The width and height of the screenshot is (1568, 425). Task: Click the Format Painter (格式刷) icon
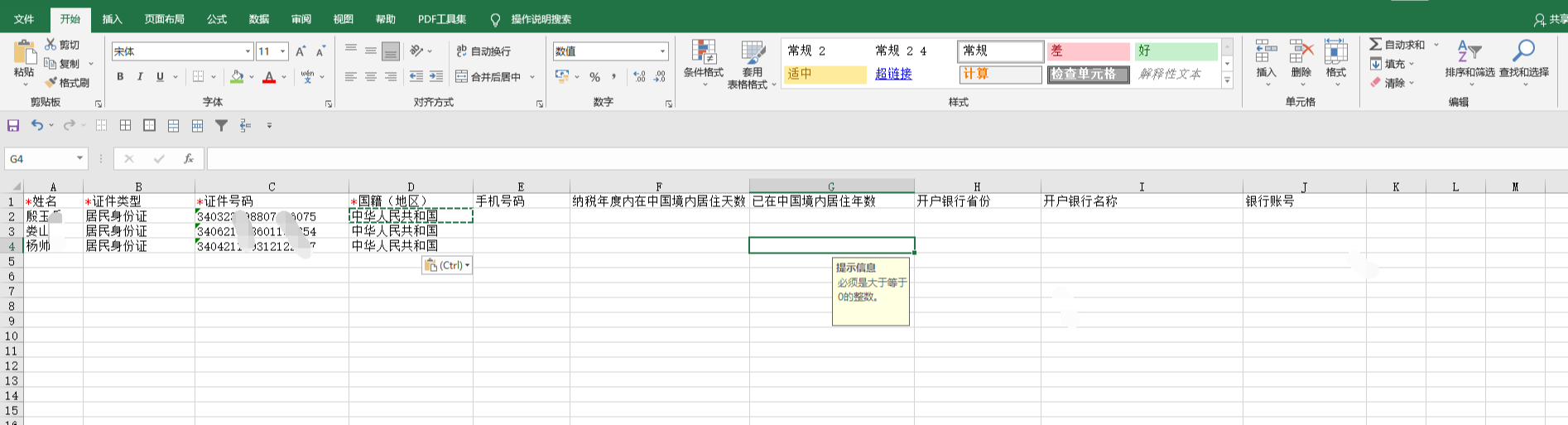[x=52, y=83]
